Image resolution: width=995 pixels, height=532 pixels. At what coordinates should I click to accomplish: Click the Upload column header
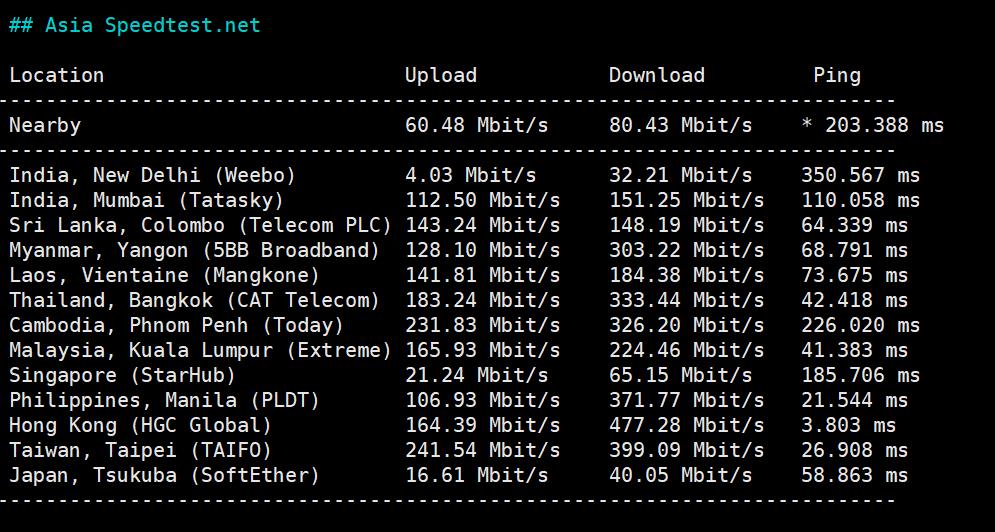[441, 75]
